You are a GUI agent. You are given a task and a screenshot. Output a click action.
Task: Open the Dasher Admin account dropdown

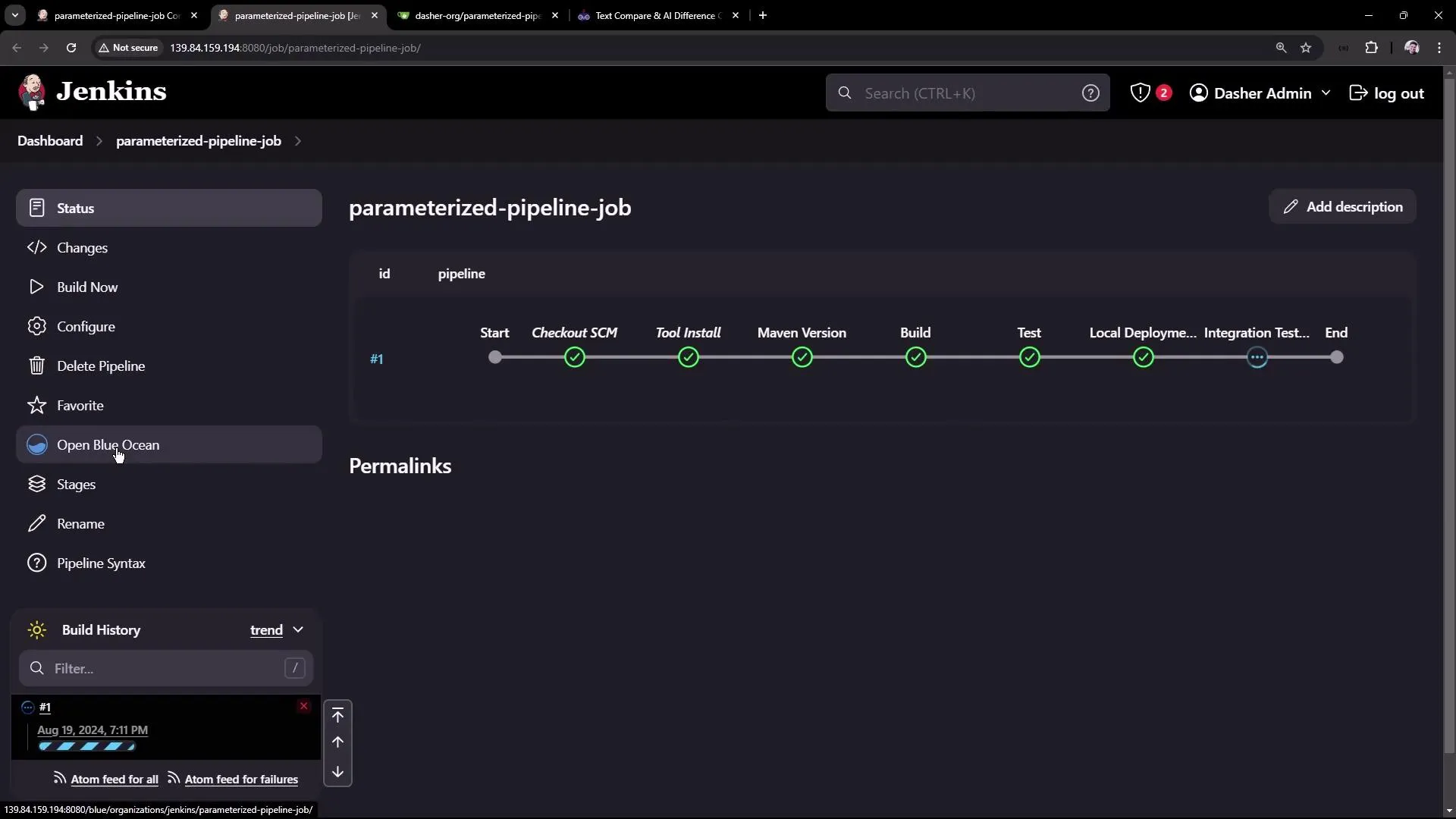point(1261,93)
